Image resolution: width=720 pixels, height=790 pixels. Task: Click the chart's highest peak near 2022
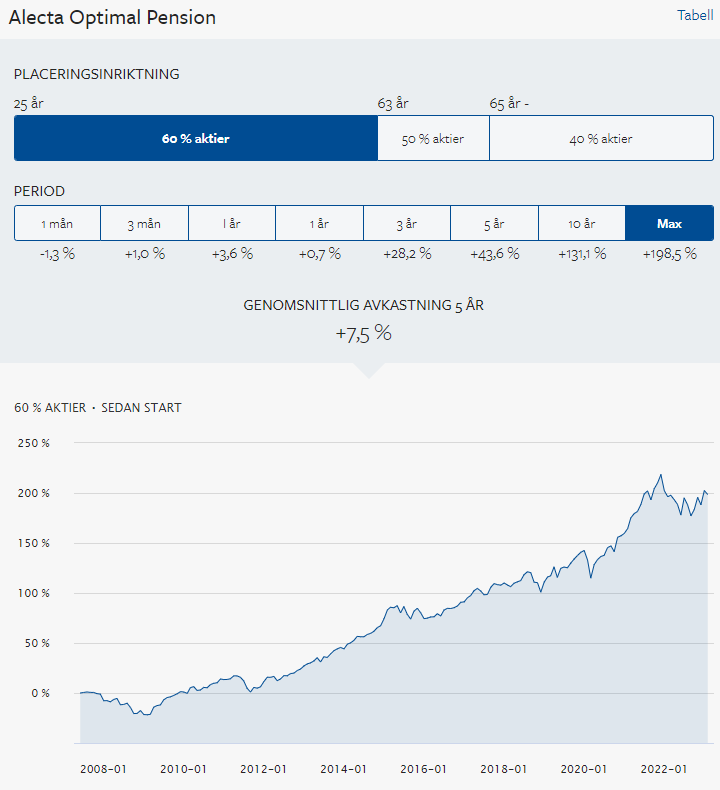point(661,475)
